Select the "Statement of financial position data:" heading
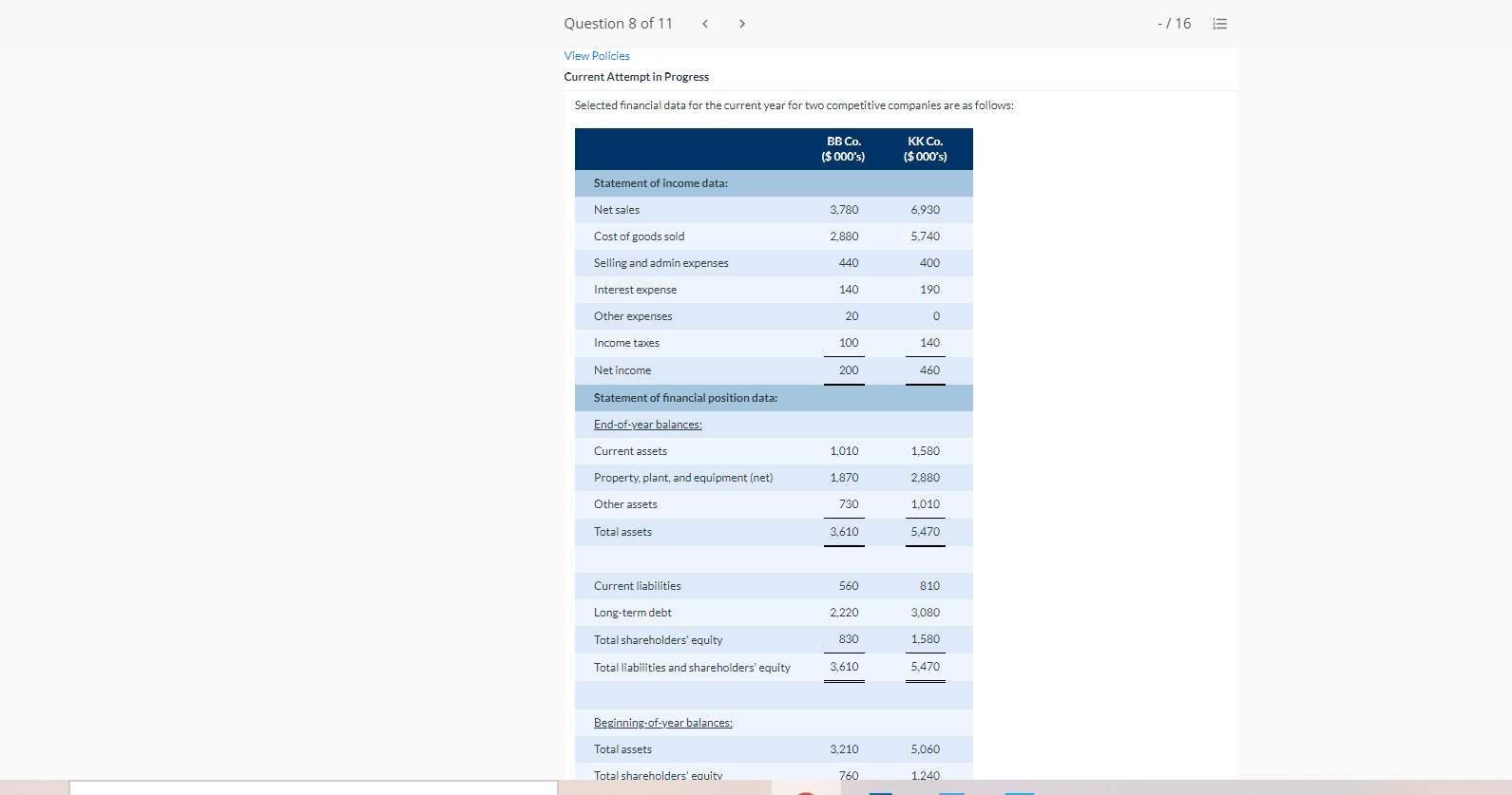The image size is (1512, 795). (x=686, y=398)
